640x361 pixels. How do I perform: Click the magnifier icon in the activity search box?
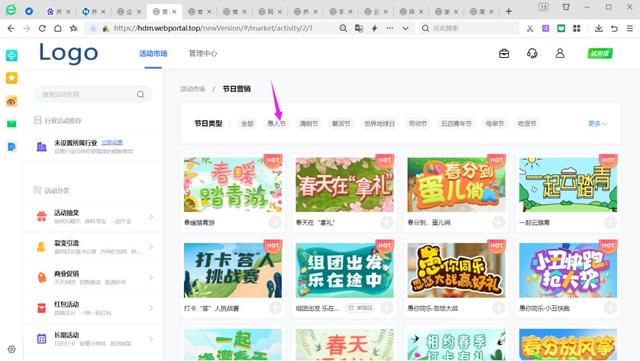tap(140, 94)
